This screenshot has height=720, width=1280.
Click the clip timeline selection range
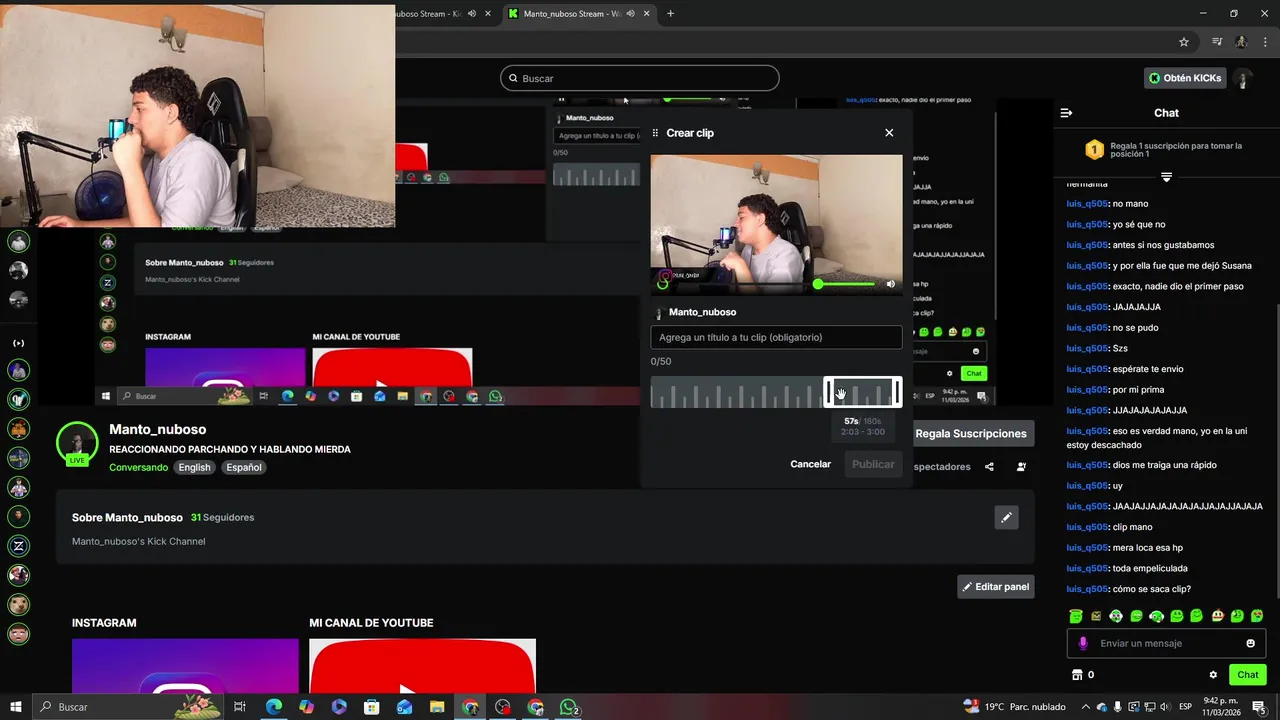862,392
